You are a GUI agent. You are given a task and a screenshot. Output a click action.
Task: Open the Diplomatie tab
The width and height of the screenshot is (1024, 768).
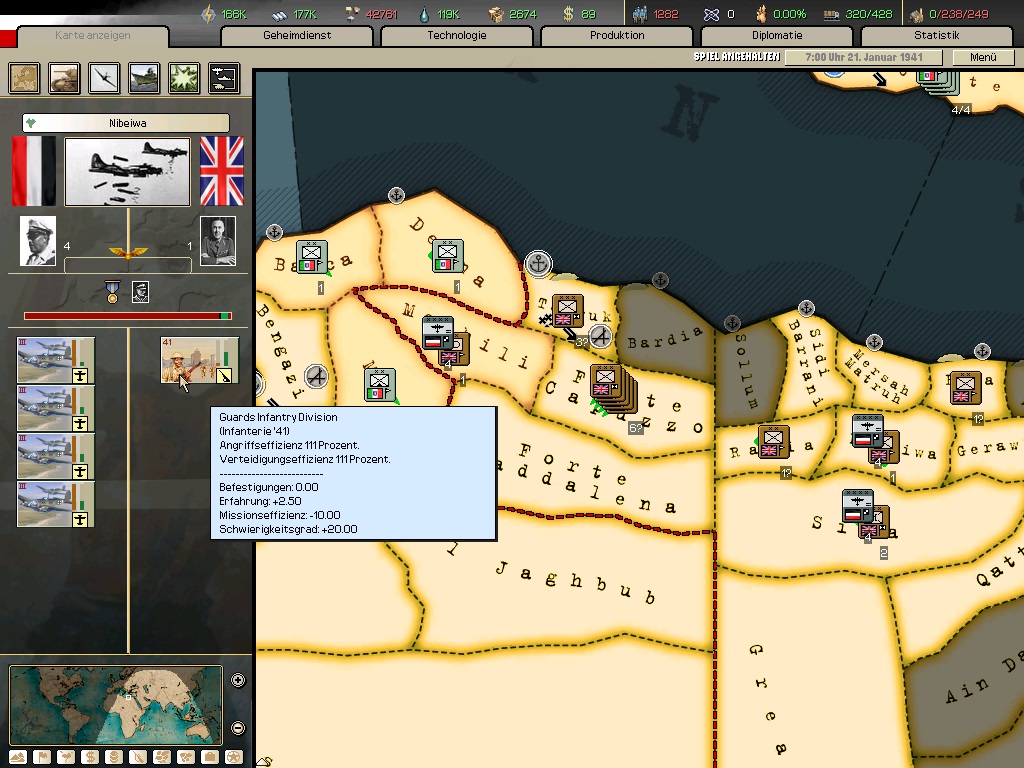tap(777, 36)
